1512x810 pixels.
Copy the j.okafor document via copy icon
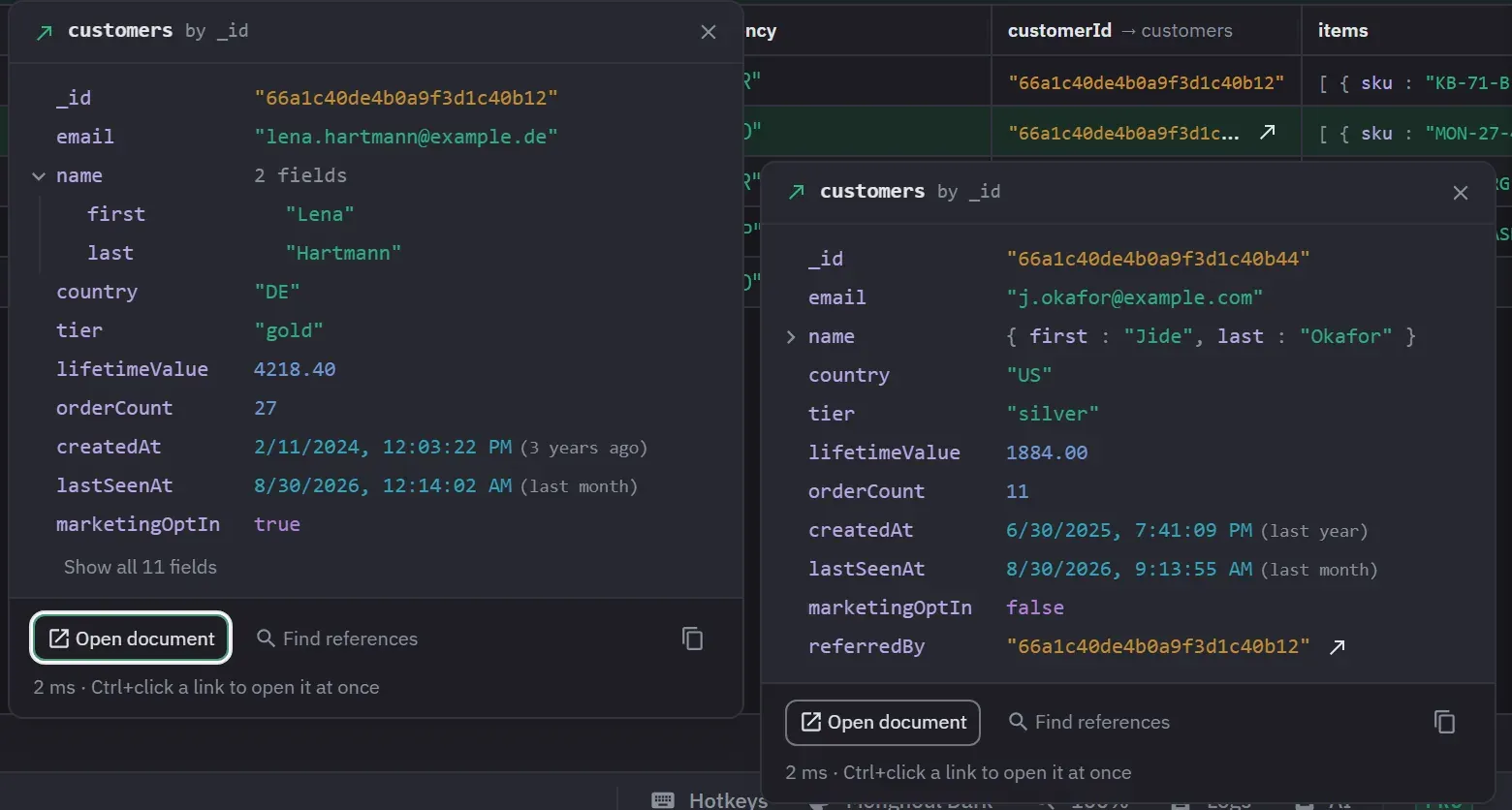tap(1444, 722)
